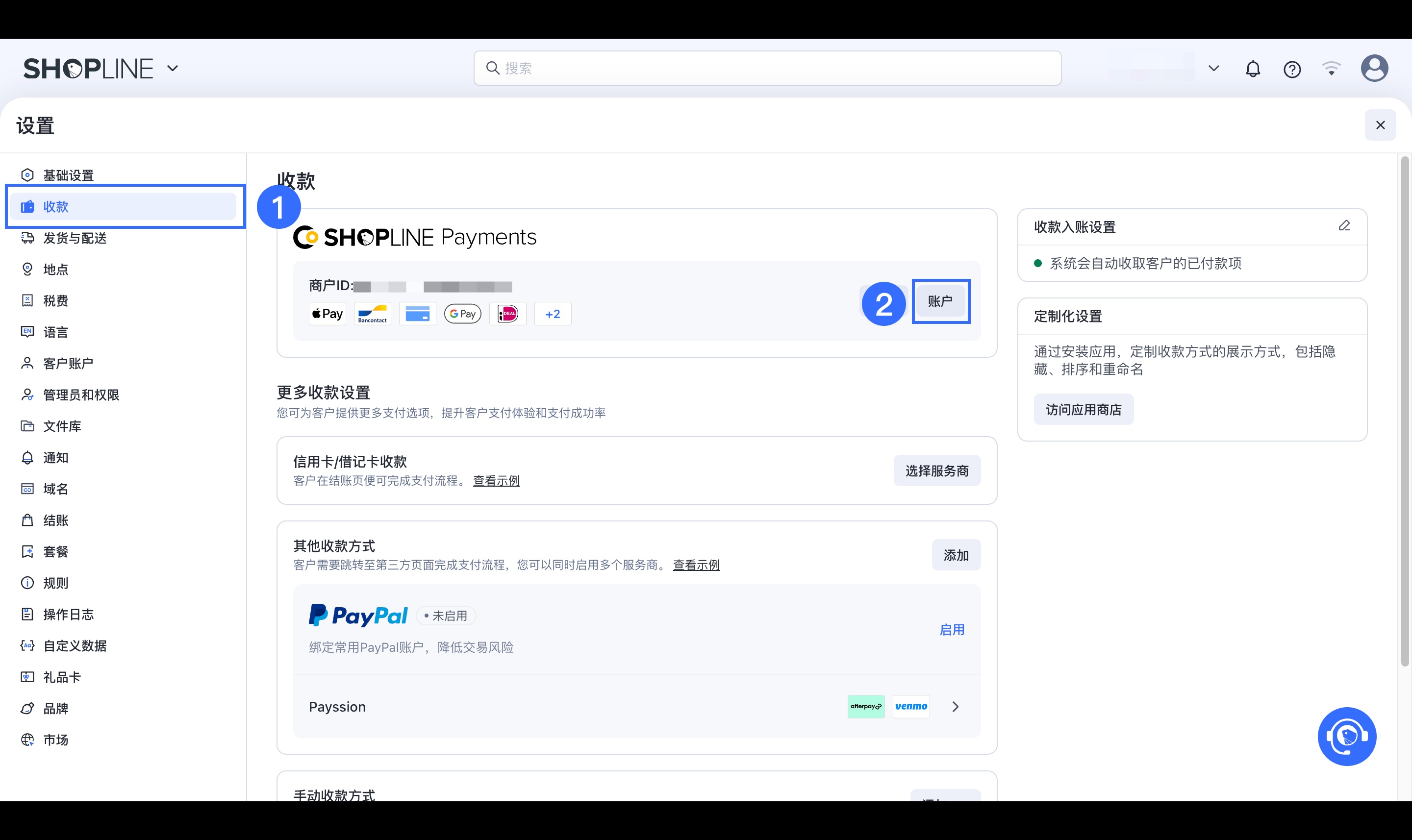Open 客户账户 settings

pyautogui.click(x=124, y=363)
